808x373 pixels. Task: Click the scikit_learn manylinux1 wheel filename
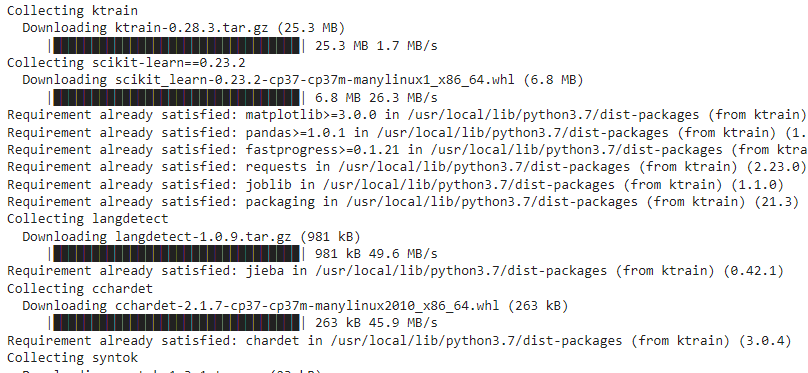tap(308, 80)
